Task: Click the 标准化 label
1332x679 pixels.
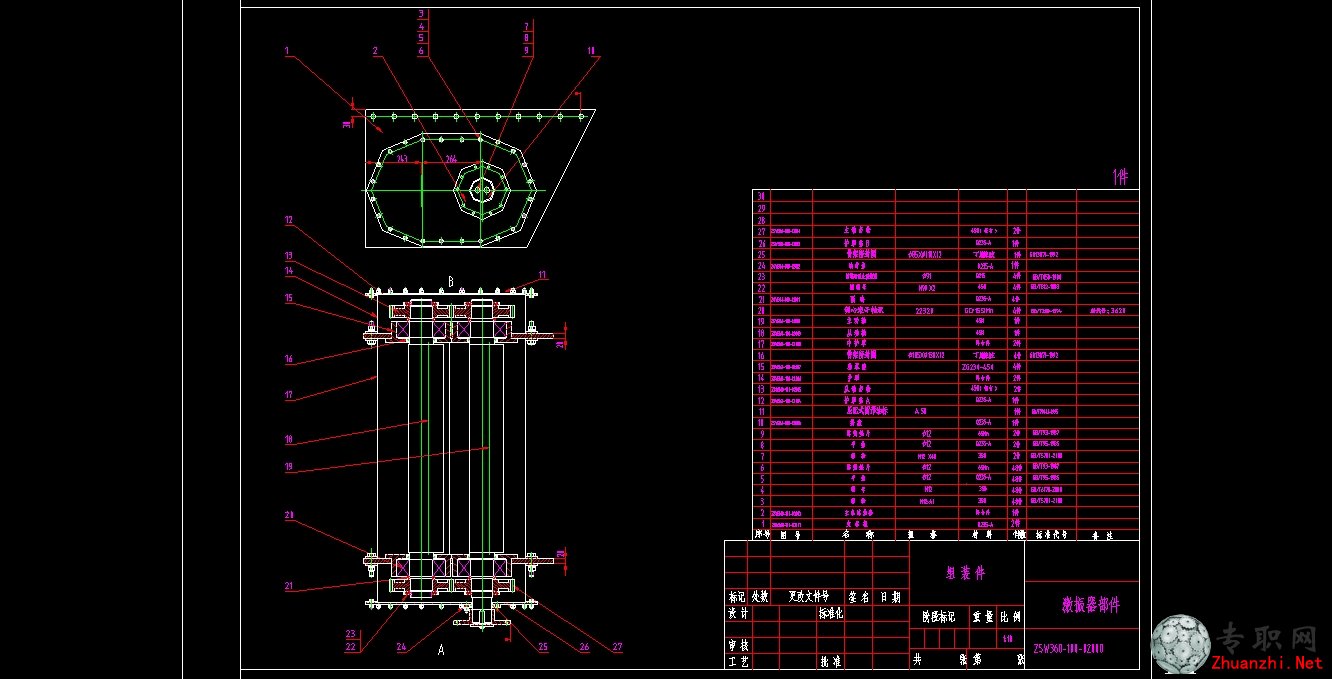Action: click(832, 614)
